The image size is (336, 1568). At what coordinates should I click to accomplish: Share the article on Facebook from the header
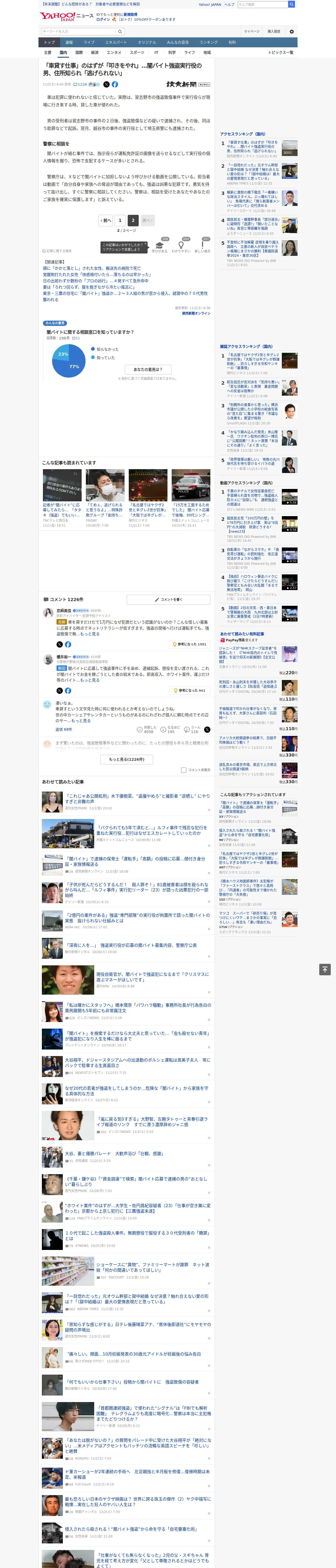pyautogui.click(x=115, y=85)
